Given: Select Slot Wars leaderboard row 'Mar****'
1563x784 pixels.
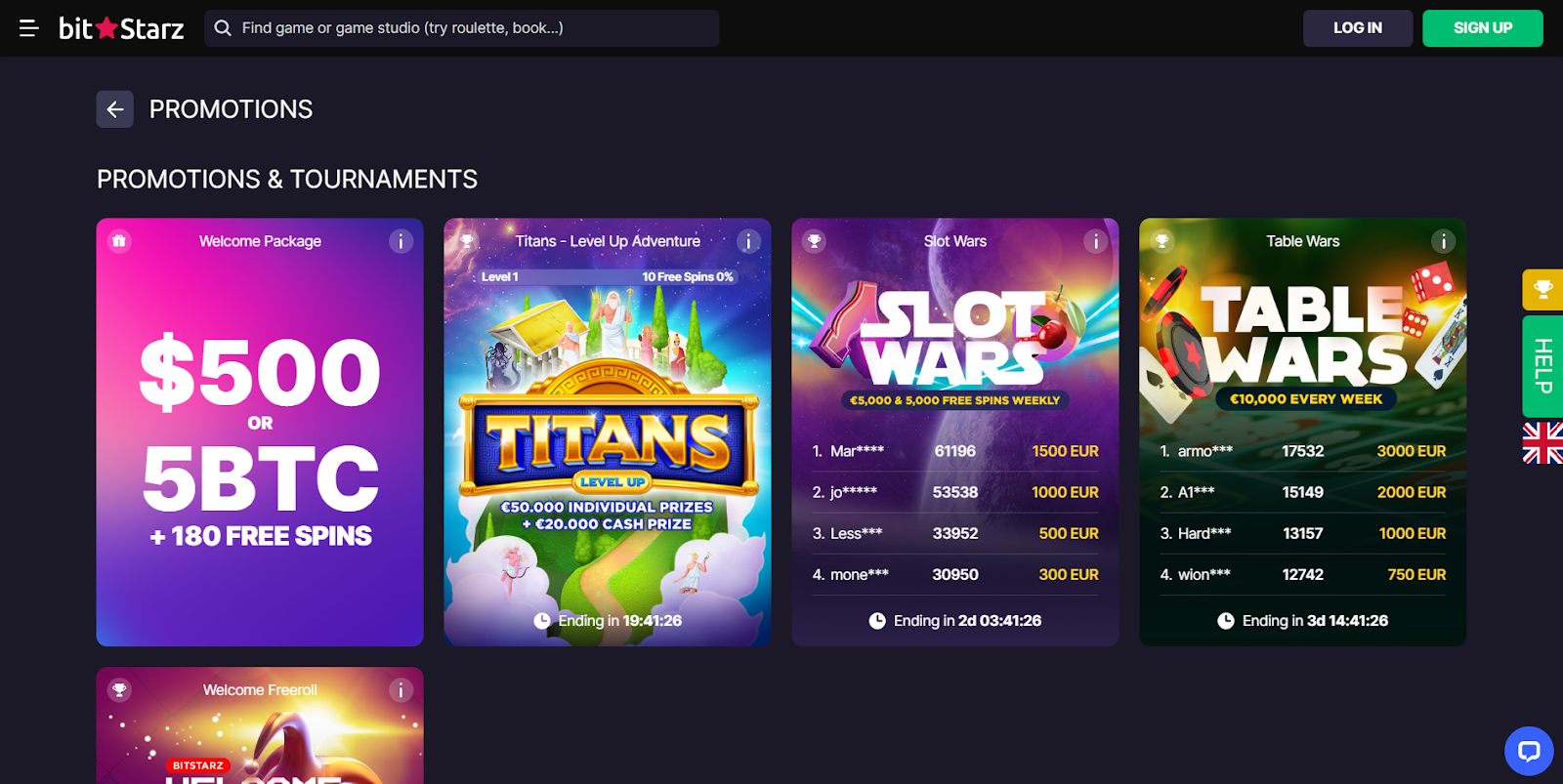Looking at the screenshot, I should coord(955,451).
